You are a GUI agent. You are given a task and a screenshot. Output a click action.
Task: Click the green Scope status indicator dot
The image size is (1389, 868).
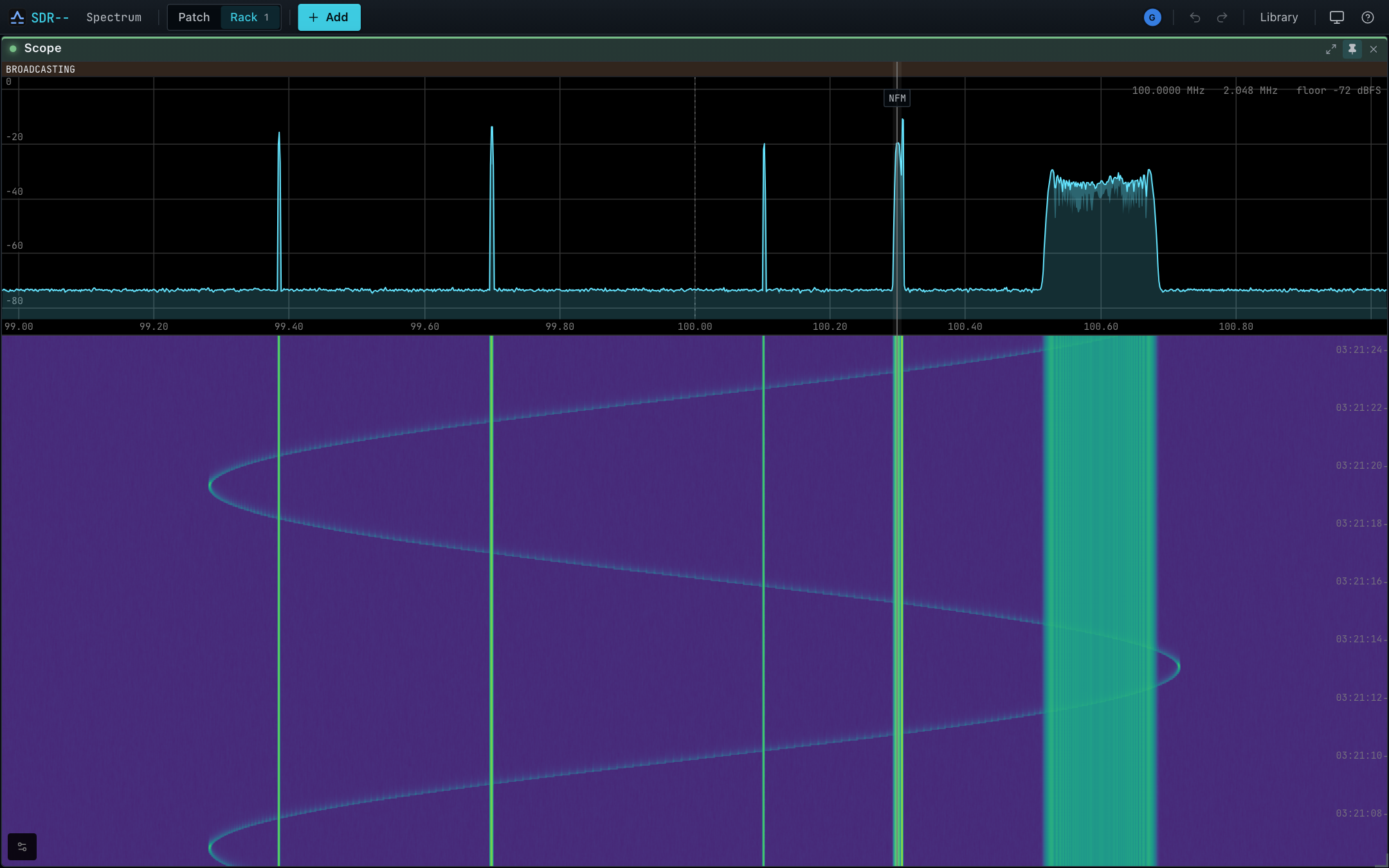click(13, 49)
